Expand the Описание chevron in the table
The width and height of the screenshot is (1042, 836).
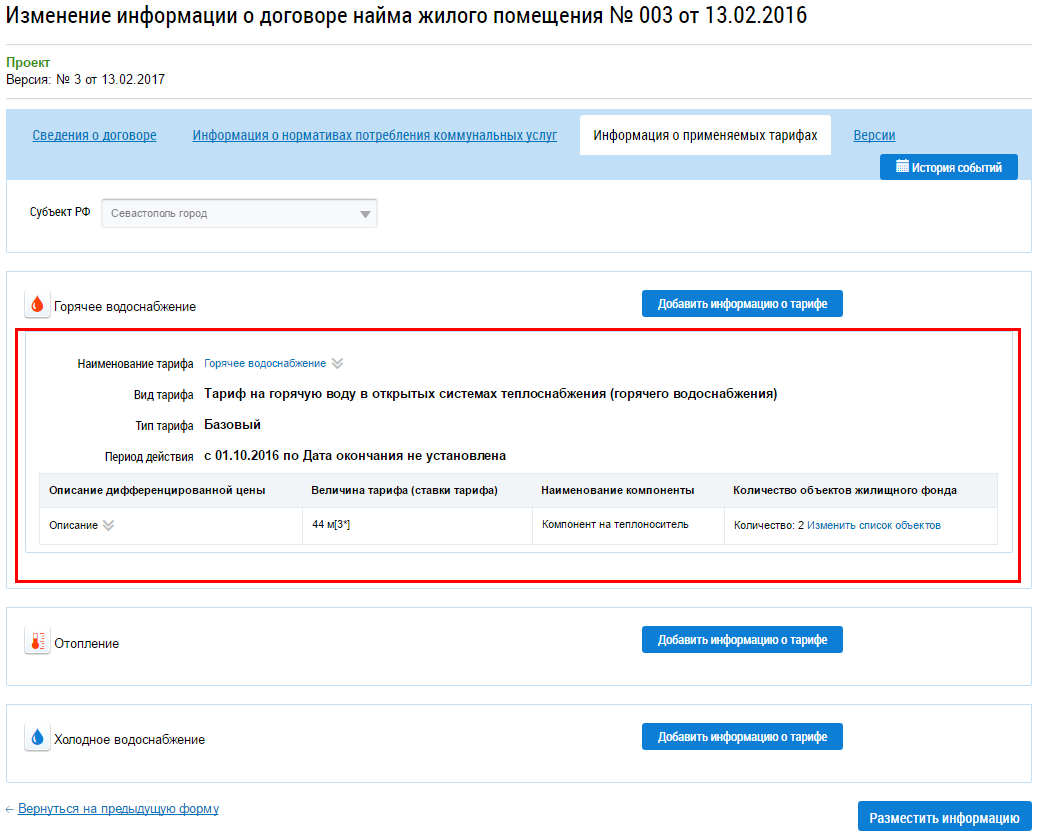(x=109, y=526)
